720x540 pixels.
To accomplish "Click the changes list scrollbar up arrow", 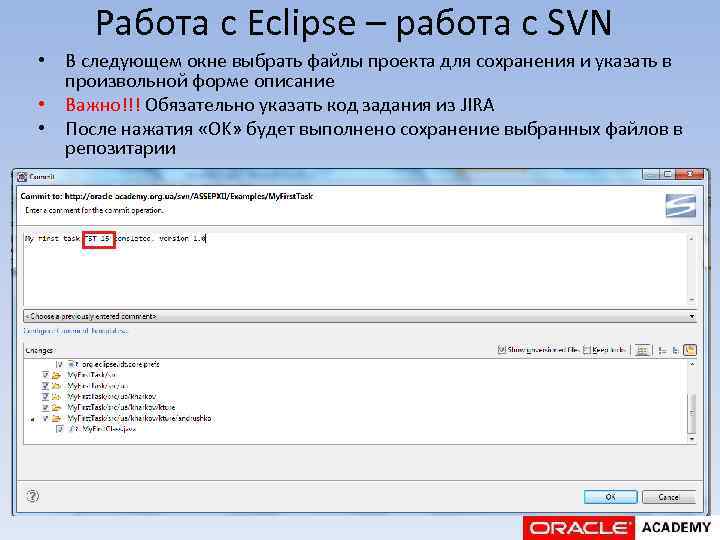I will (692, 364).
